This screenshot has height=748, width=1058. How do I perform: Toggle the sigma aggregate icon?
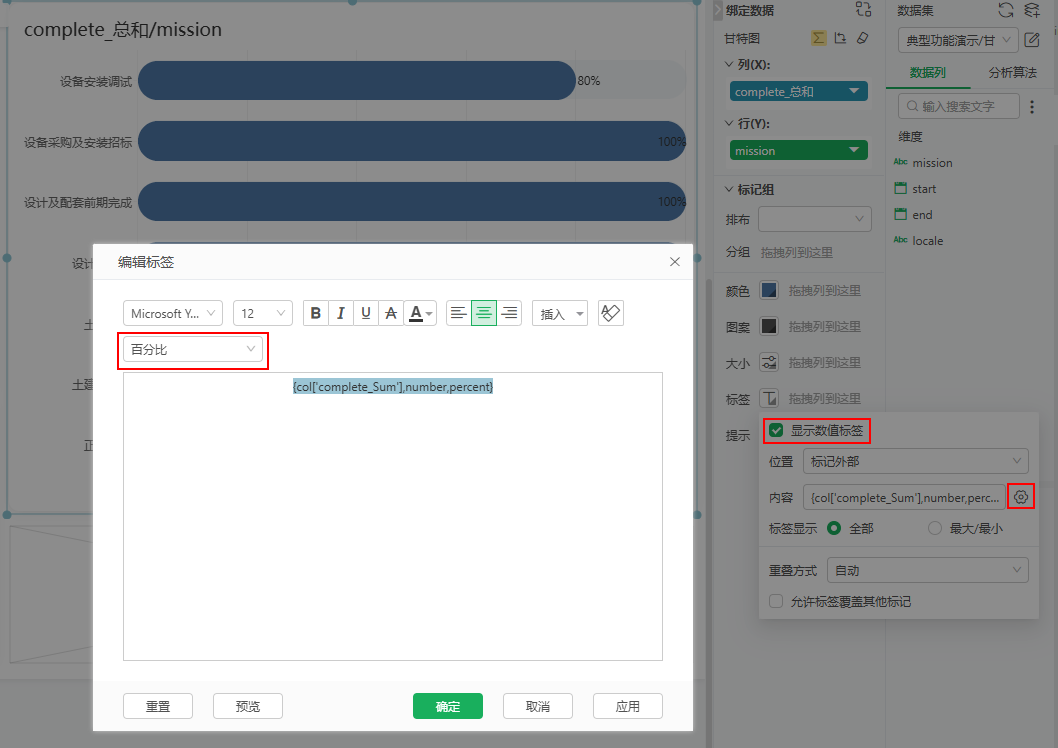tap(818, 38)
